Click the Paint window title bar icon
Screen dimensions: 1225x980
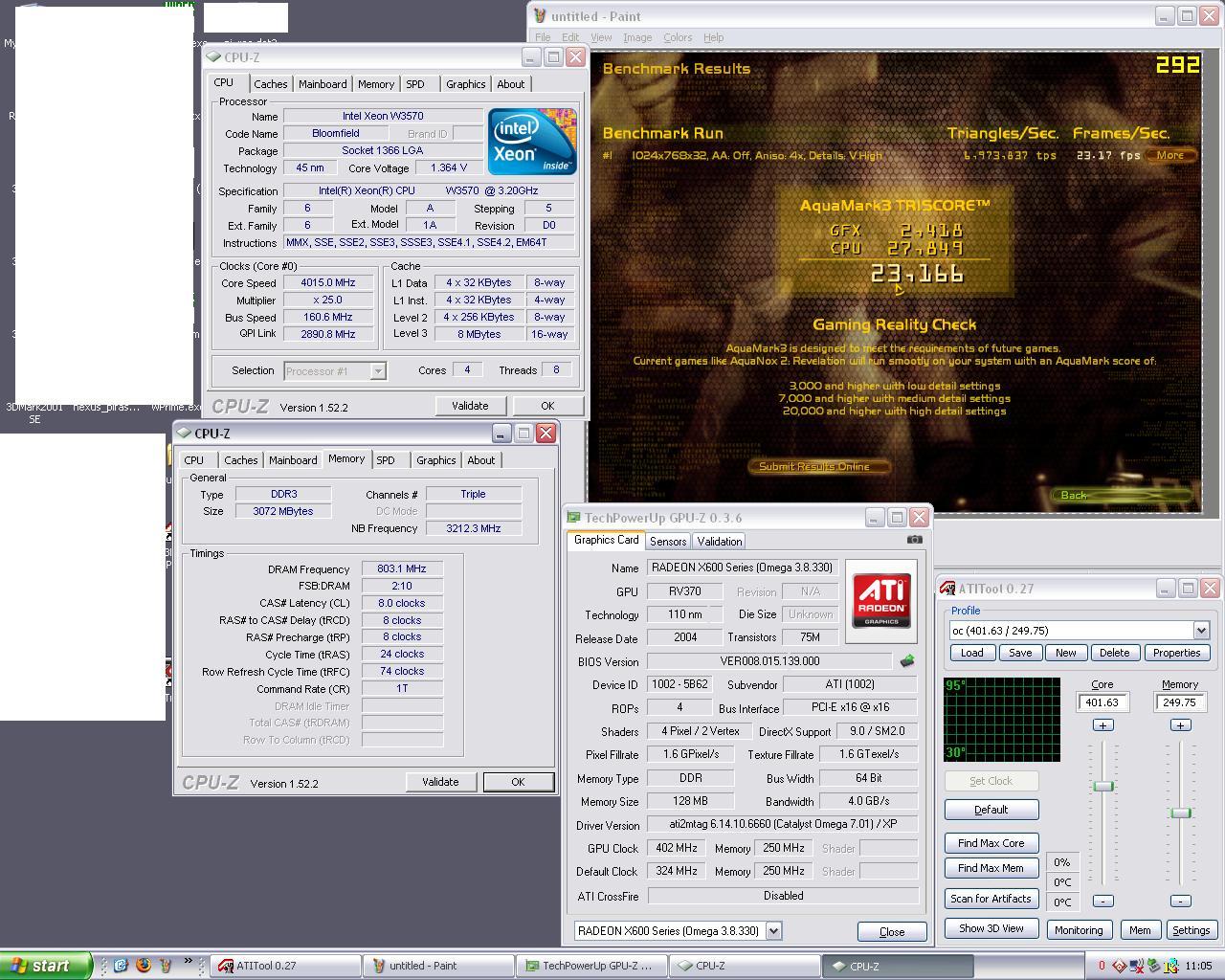pos(541,16)
